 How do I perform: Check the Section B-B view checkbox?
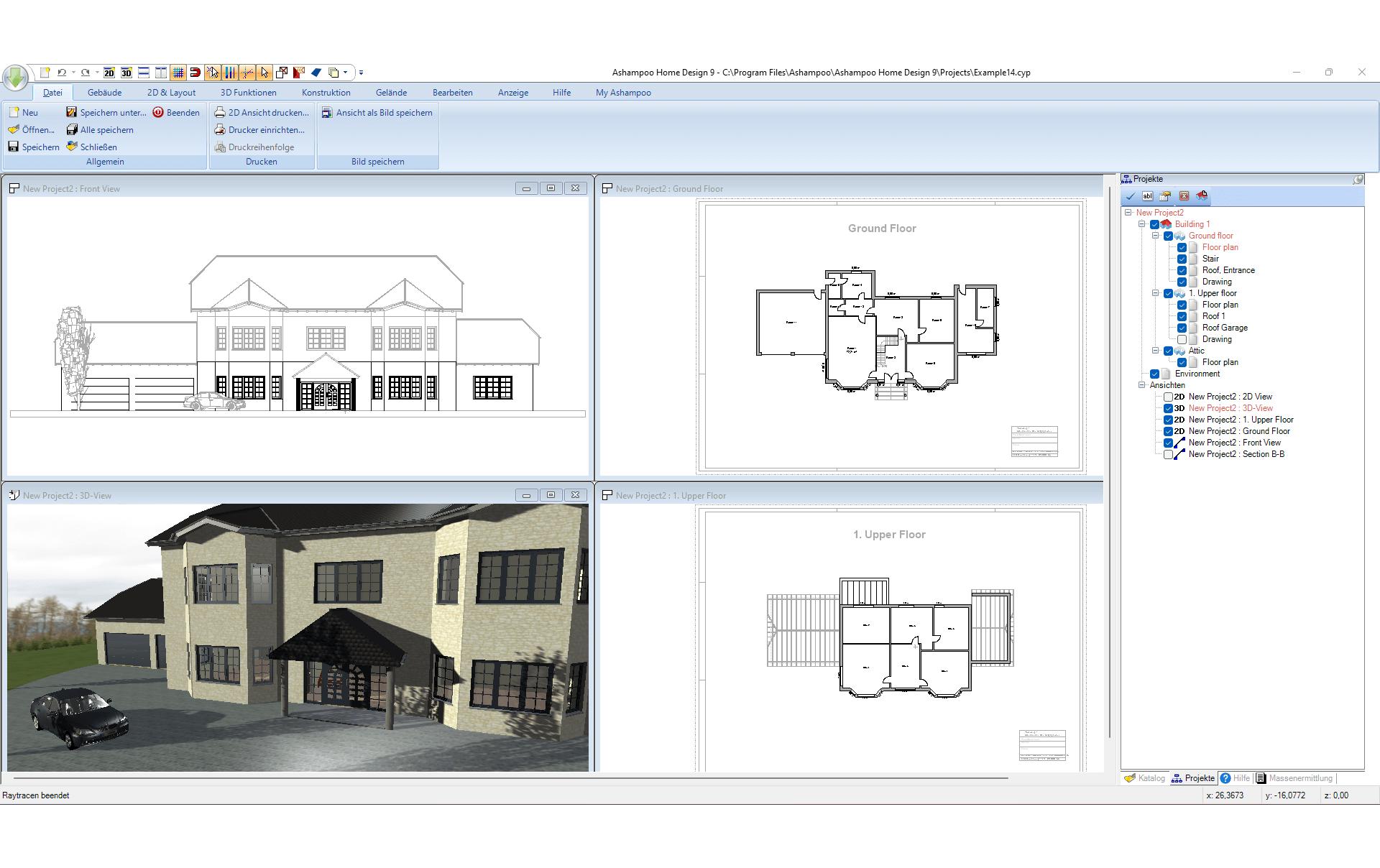pos(1168,454)
